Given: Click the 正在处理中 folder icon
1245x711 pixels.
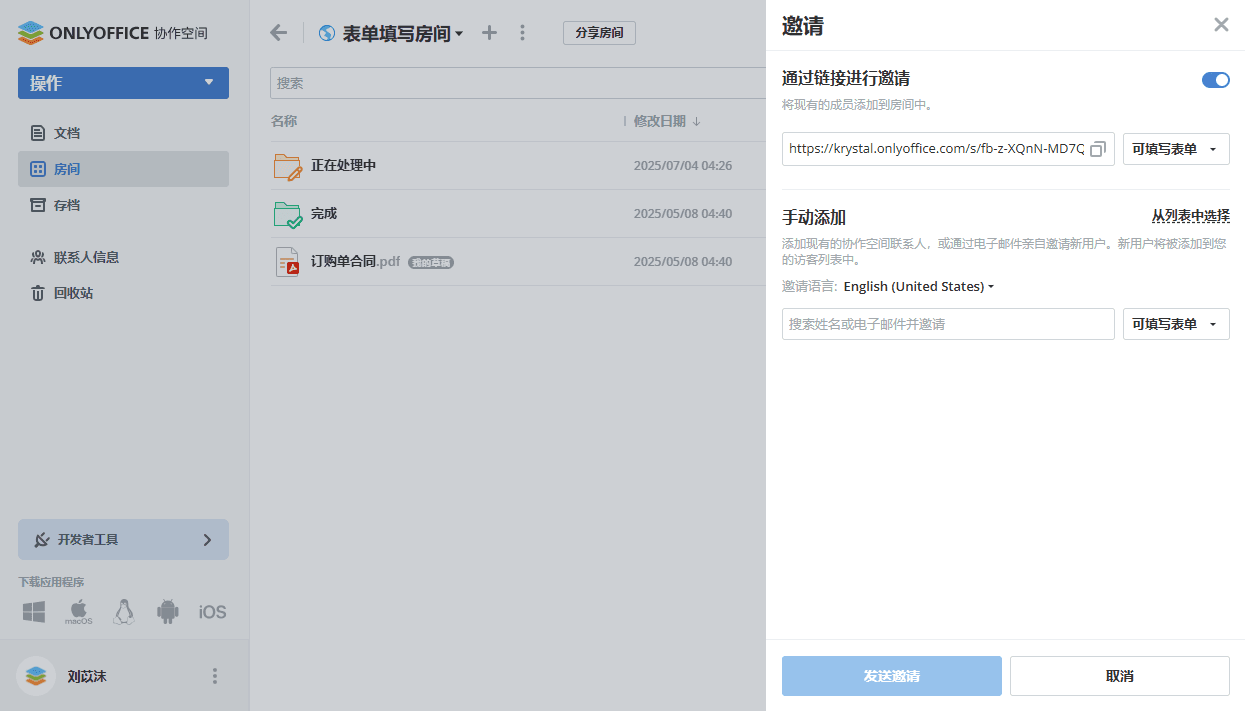Looking at the screenshot, I should pyautogui.click(x=288, y=166).
